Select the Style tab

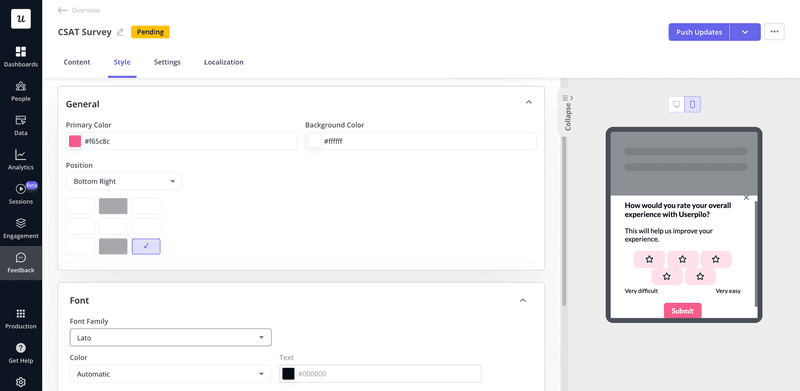[122, 62]
